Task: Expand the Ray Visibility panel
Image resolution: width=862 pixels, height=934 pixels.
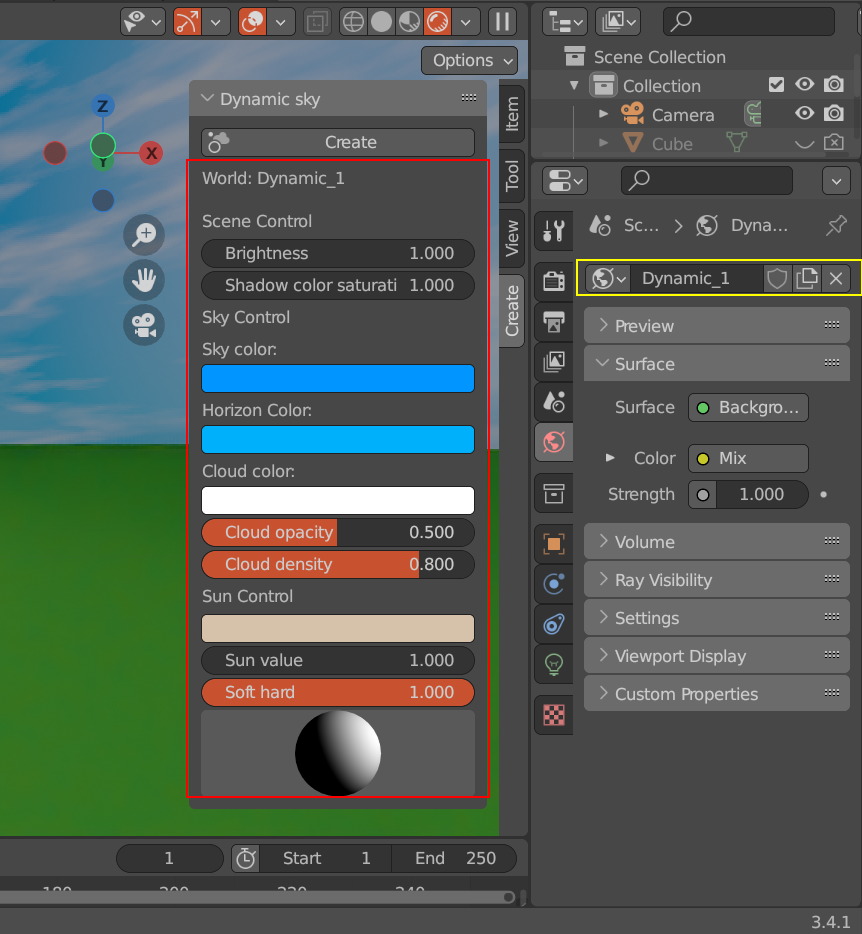Action: (x=716, y=579)
